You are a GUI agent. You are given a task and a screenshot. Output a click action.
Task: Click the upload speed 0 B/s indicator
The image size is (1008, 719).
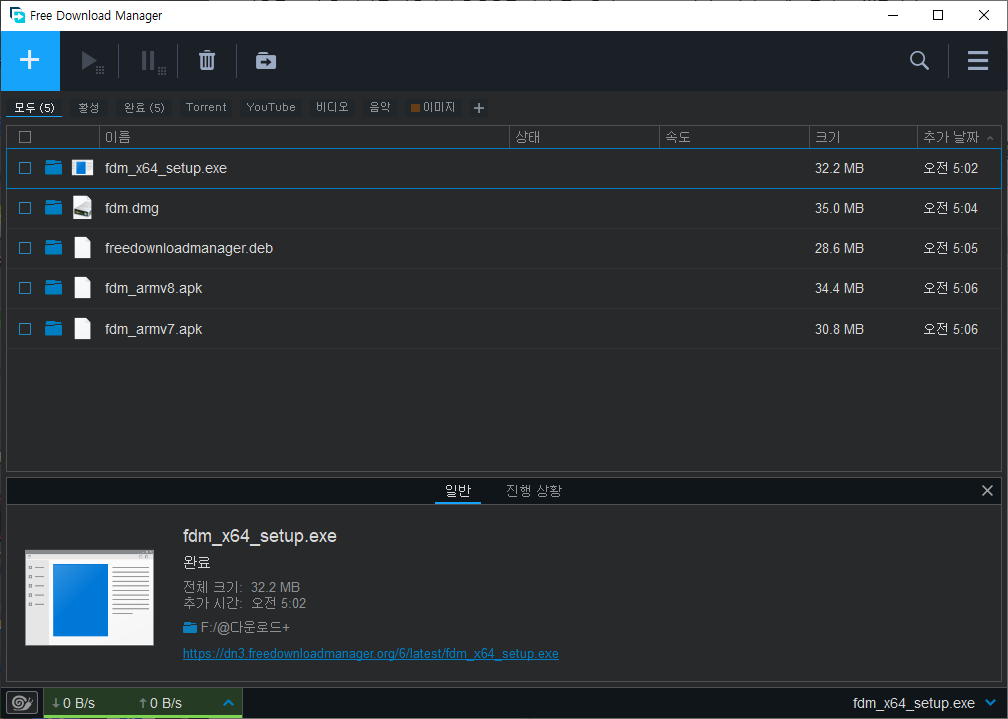tap(160, 703)
